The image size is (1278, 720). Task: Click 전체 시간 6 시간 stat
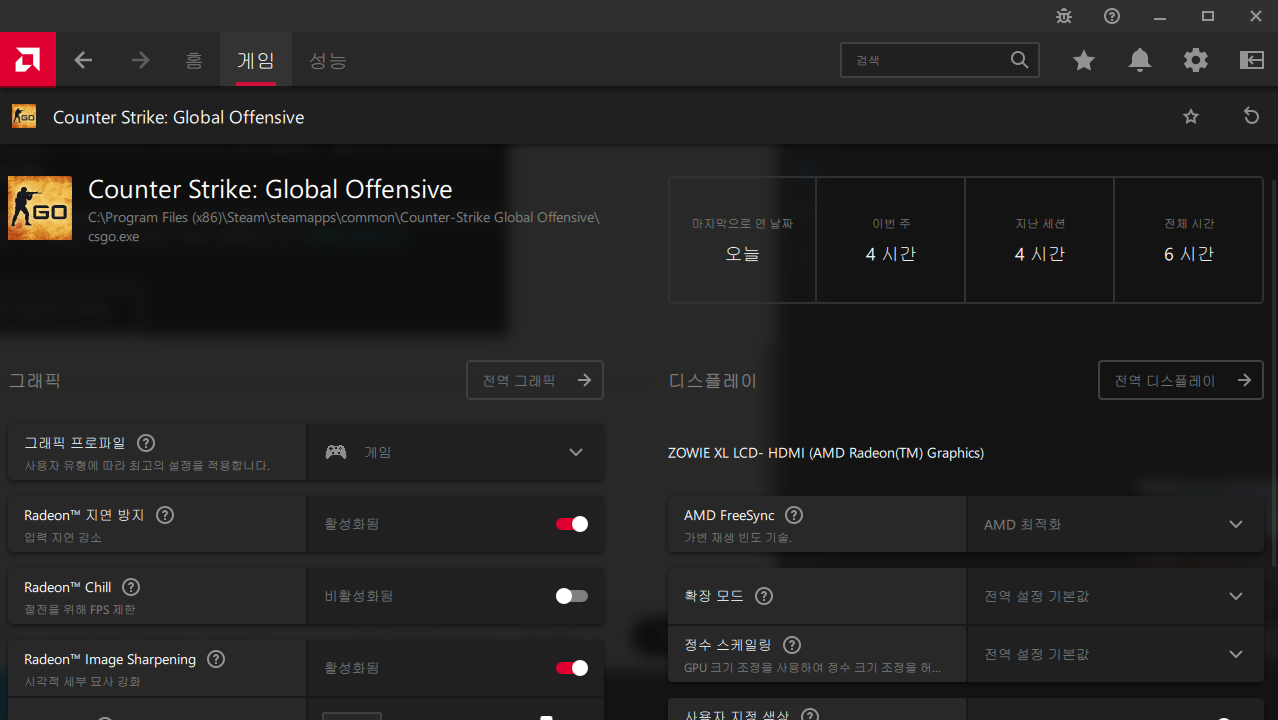[x=1188, y=240]
